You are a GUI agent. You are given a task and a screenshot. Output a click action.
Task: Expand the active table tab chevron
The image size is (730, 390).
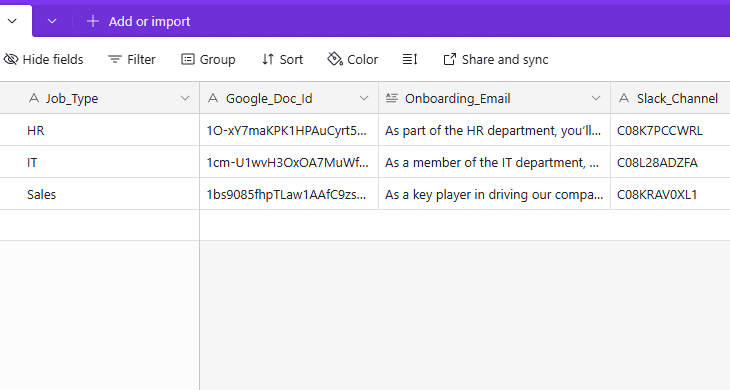tap(12, 21)
